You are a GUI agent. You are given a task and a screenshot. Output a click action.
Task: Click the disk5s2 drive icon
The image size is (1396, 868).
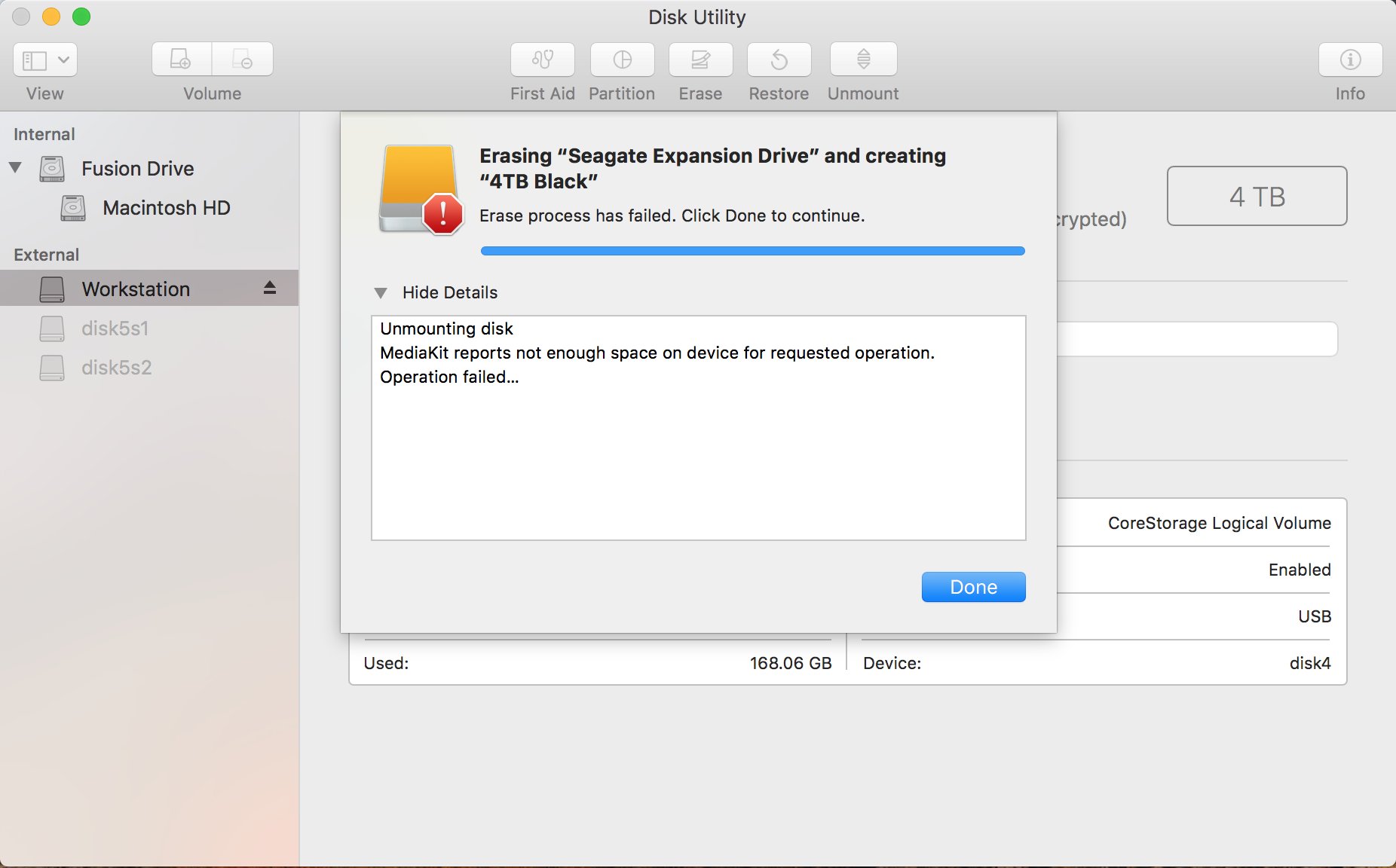pyautogui.click(x=52, y=368)
